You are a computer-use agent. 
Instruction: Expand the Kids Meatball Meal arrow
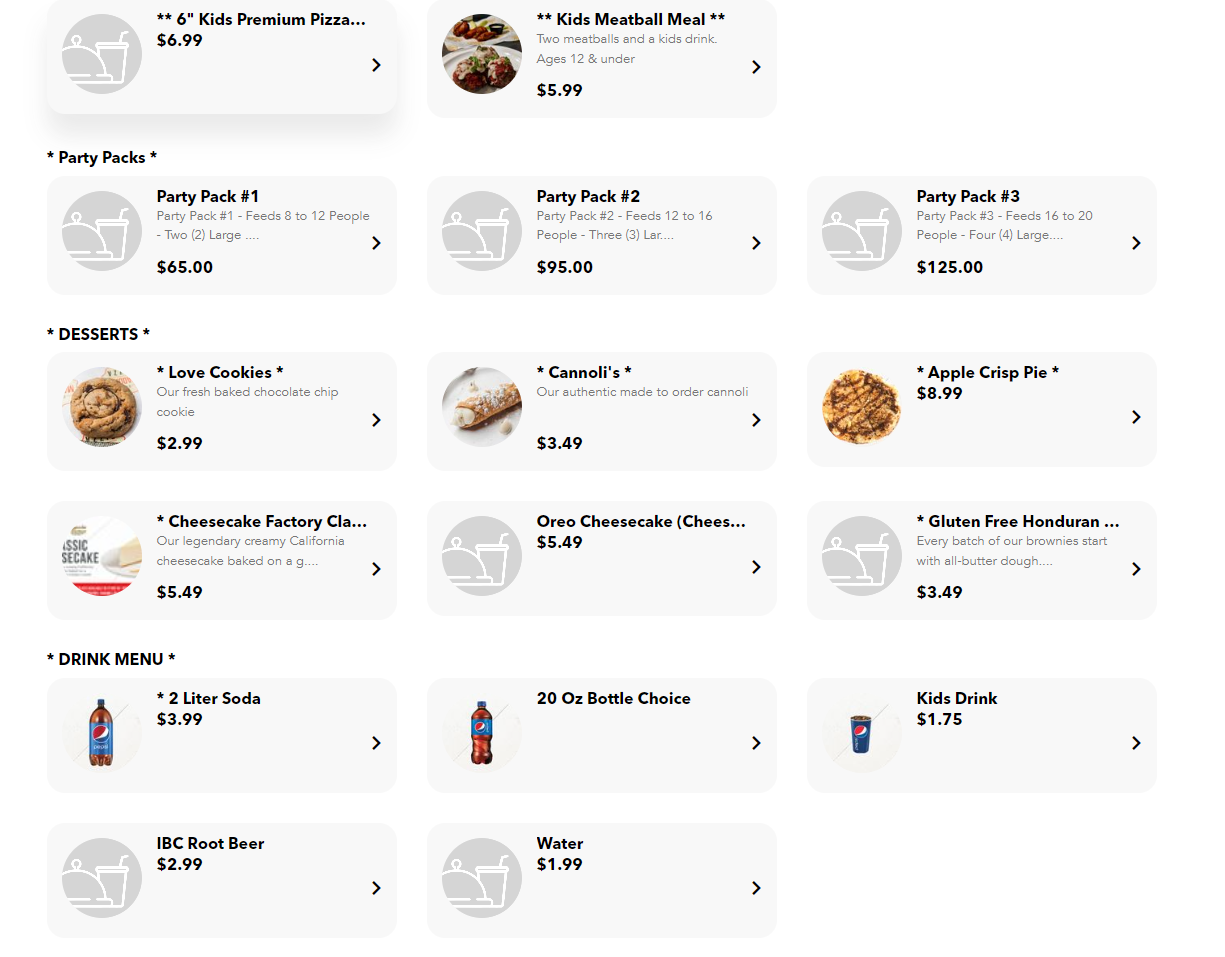tap(756, 67)
